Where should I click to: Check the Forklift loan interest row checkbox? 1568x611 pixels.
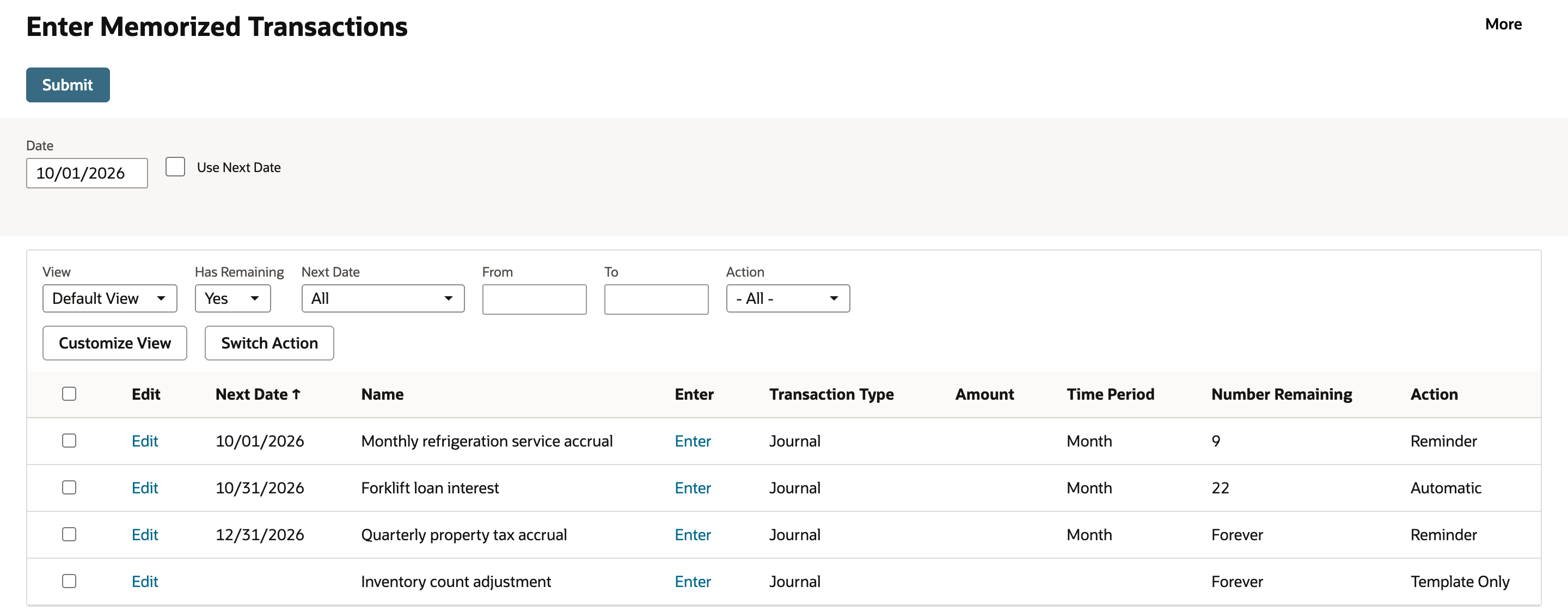pyautogui.click(x=69, y=487)
